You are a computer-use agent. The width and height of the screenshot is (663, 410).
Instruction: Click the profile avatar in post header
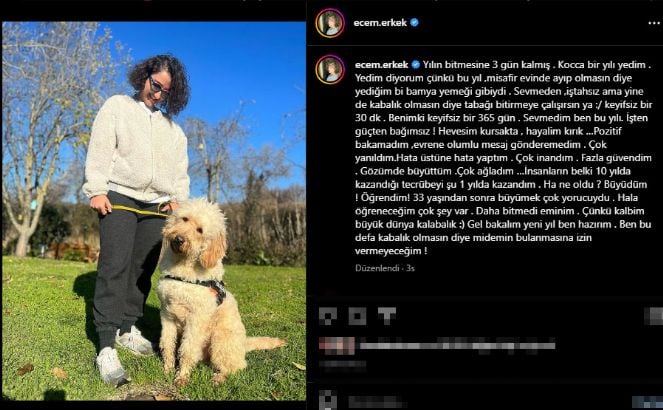(330, 23)
